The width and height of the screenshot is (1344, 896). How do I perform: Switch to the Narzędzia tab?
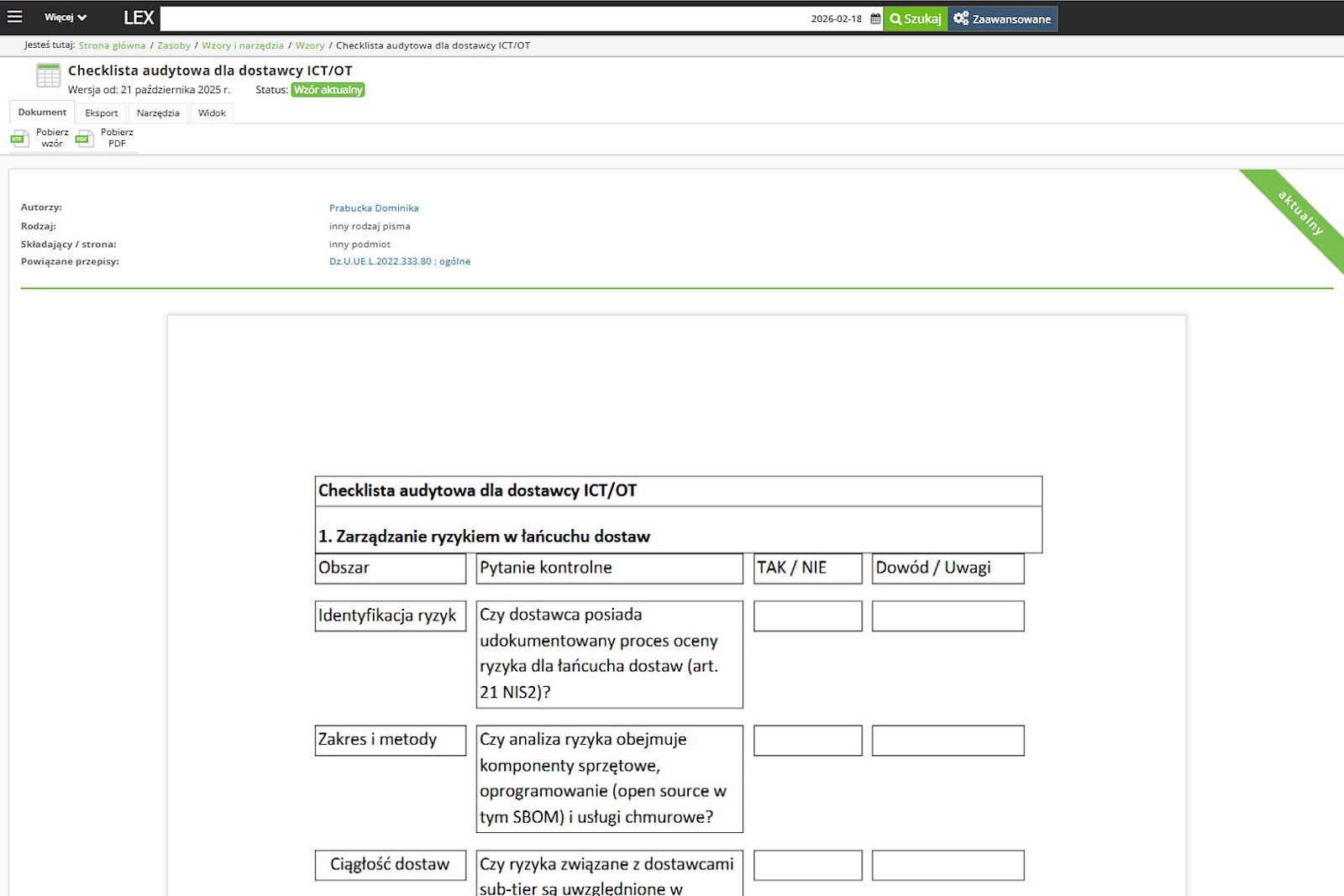(158, 113)
